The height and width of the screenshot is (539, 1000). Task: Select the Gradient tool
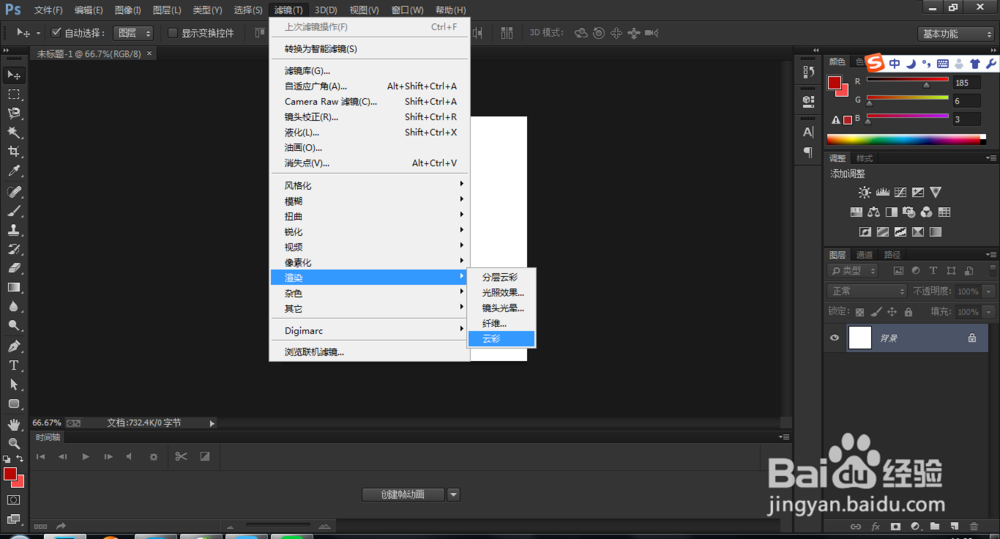pyautogui.click(x=13, y=288)
